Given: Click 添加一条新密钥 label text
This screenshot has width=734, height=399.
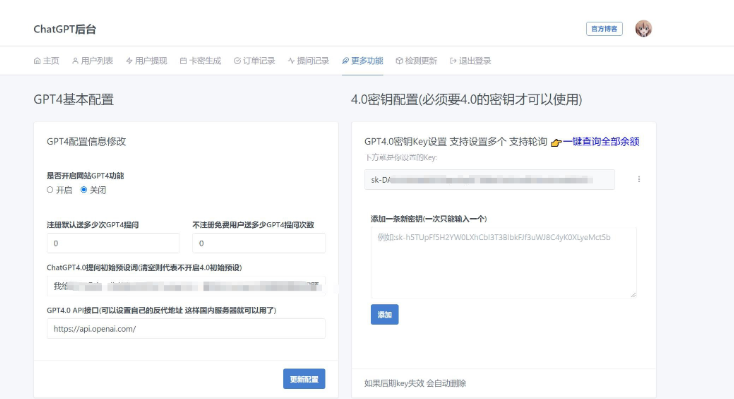Looking at the screenshot, I should tap(429, 219).
